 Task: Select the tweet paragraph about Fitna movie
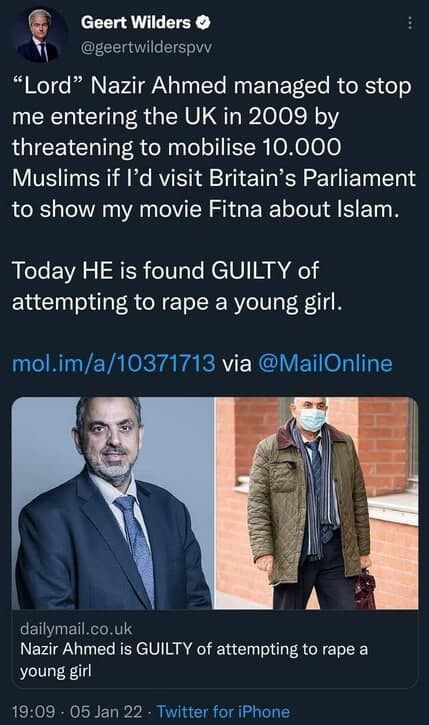214,148
